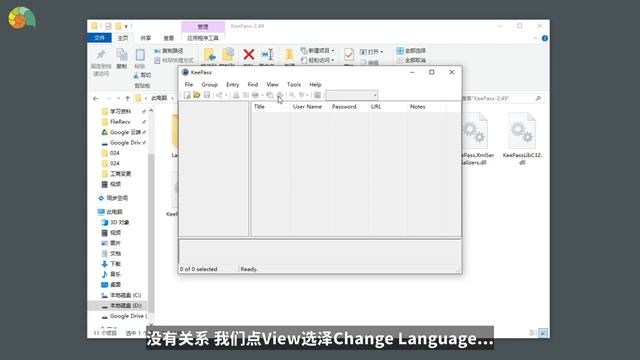Switch to the 应用程序工具 tab in Explorer
The image size is (640, 360).
(x=203, y=38)
